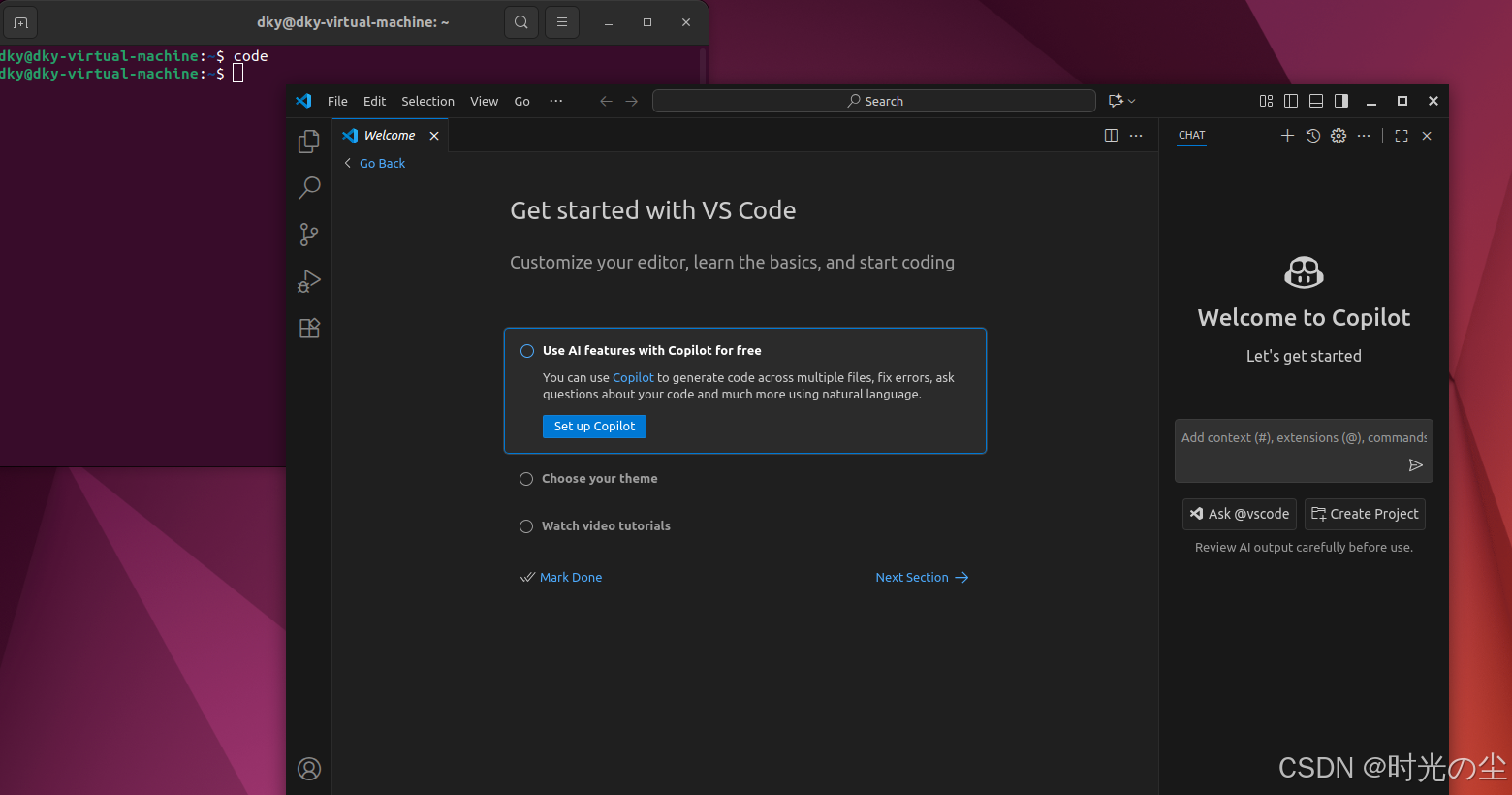Open the Edit menu
1512x795 pixels.
tap(374, 101)
